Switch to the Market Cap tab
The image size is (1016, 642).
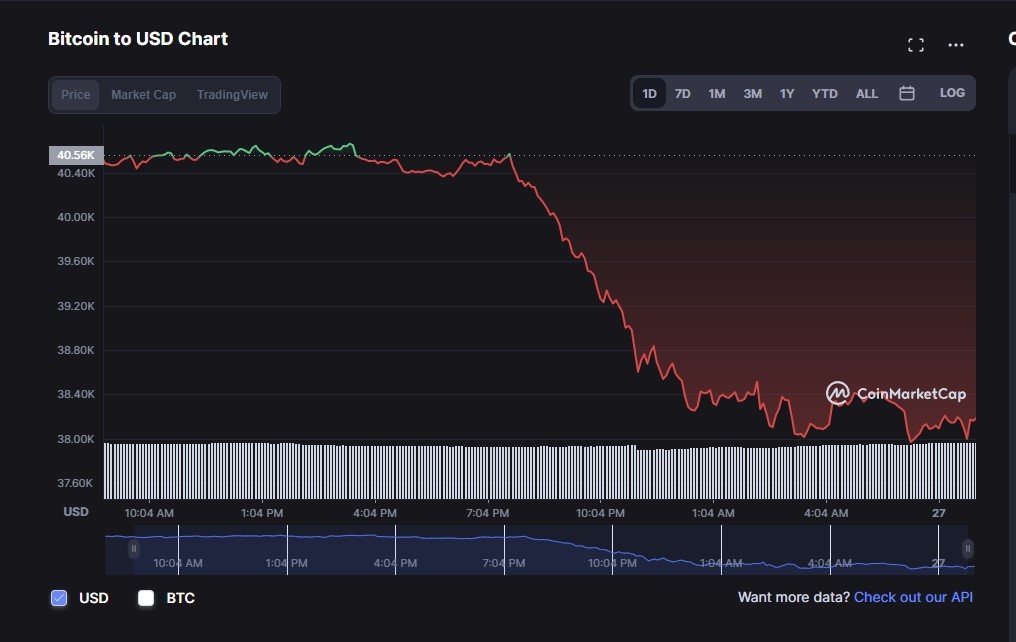(143, 95)
